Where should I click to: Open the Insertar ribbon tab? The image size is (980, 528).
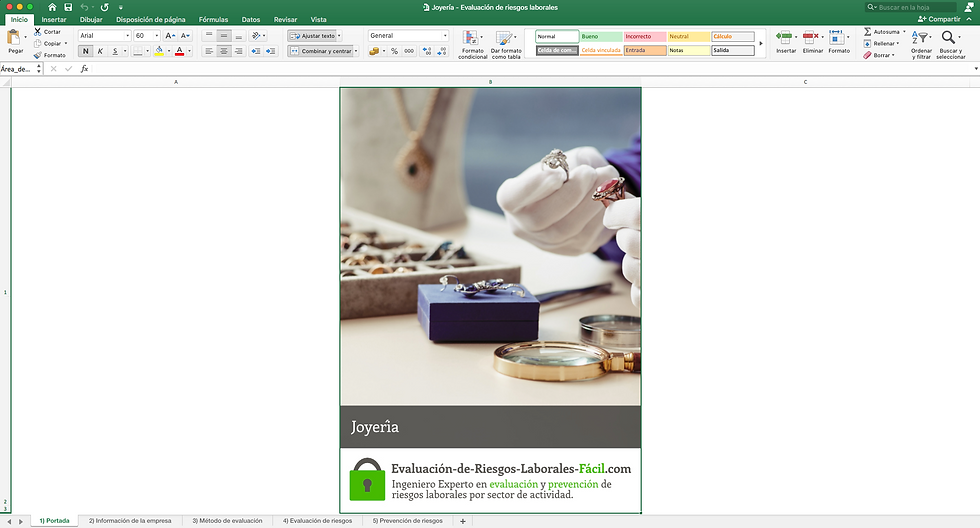(54, 19)
